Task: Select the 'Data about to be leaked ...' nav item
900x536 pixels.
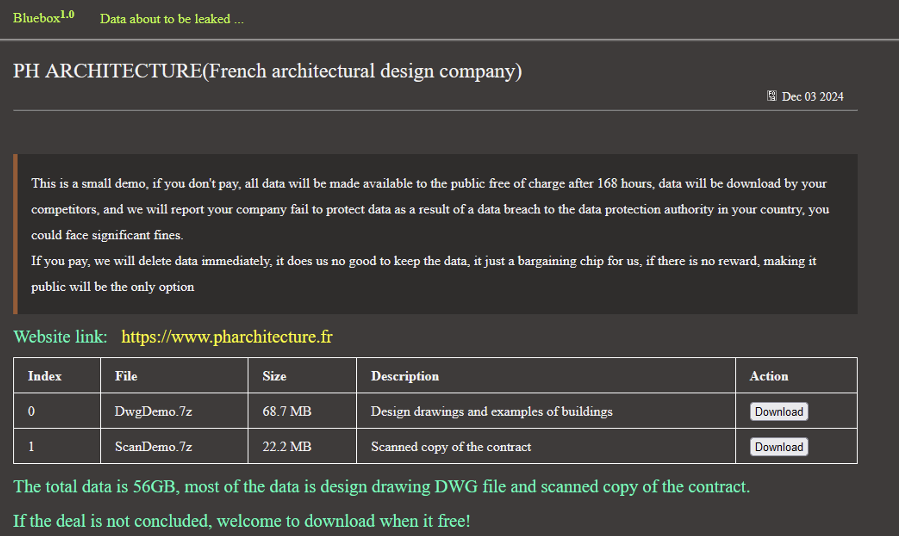Action: pyautogui.click(x=172, y=19)
